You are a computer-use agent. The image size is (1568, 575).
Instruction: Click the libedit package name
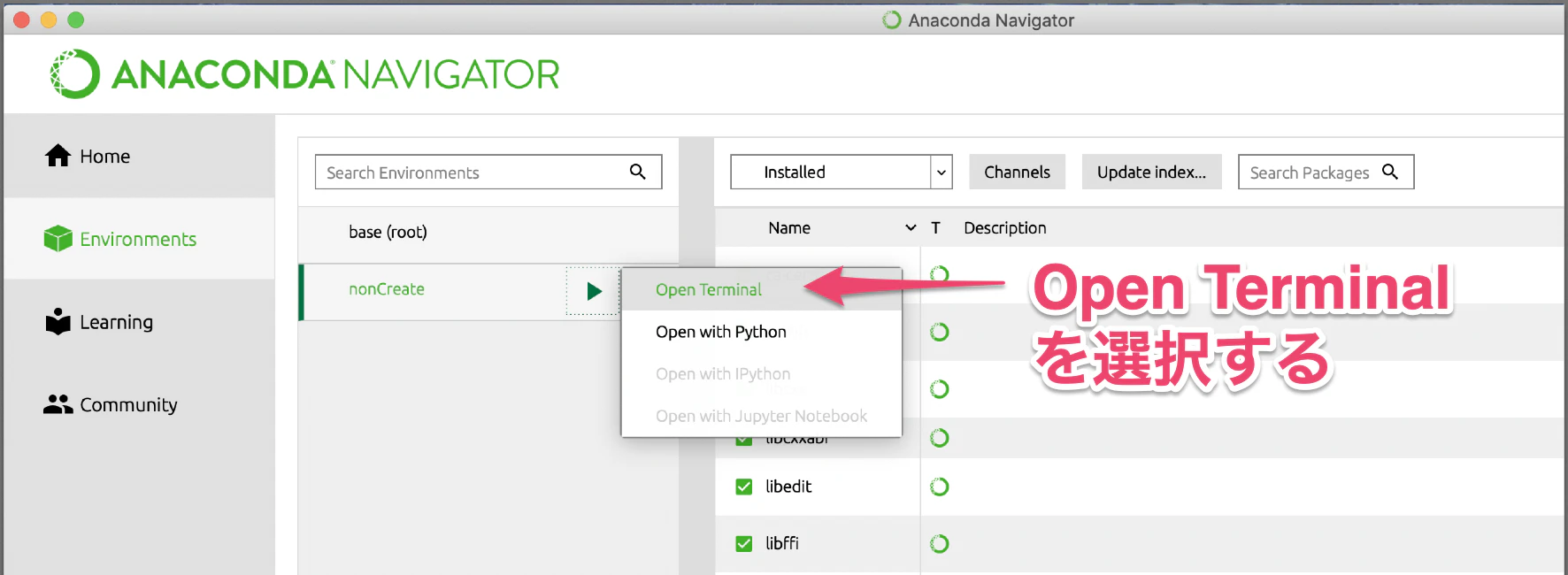788,487
